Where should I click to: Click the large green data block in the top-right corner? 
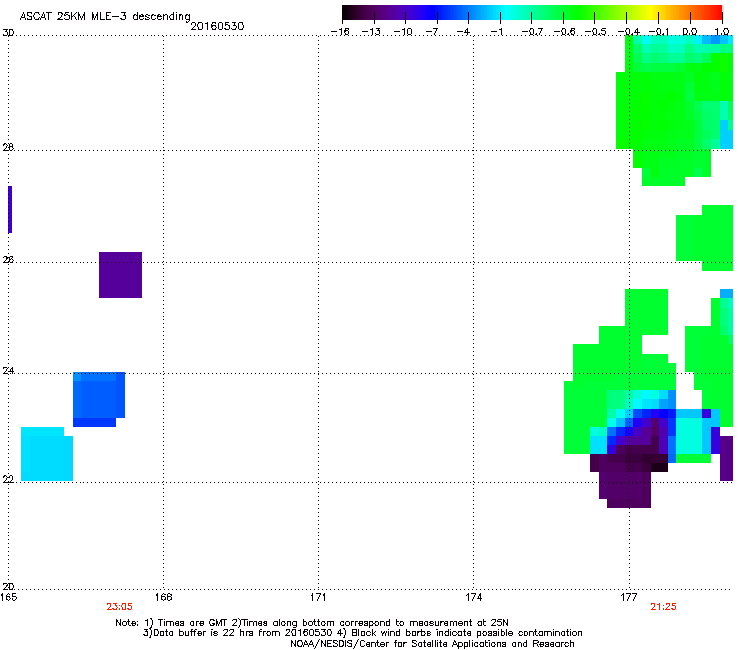[x=674, y=109]
